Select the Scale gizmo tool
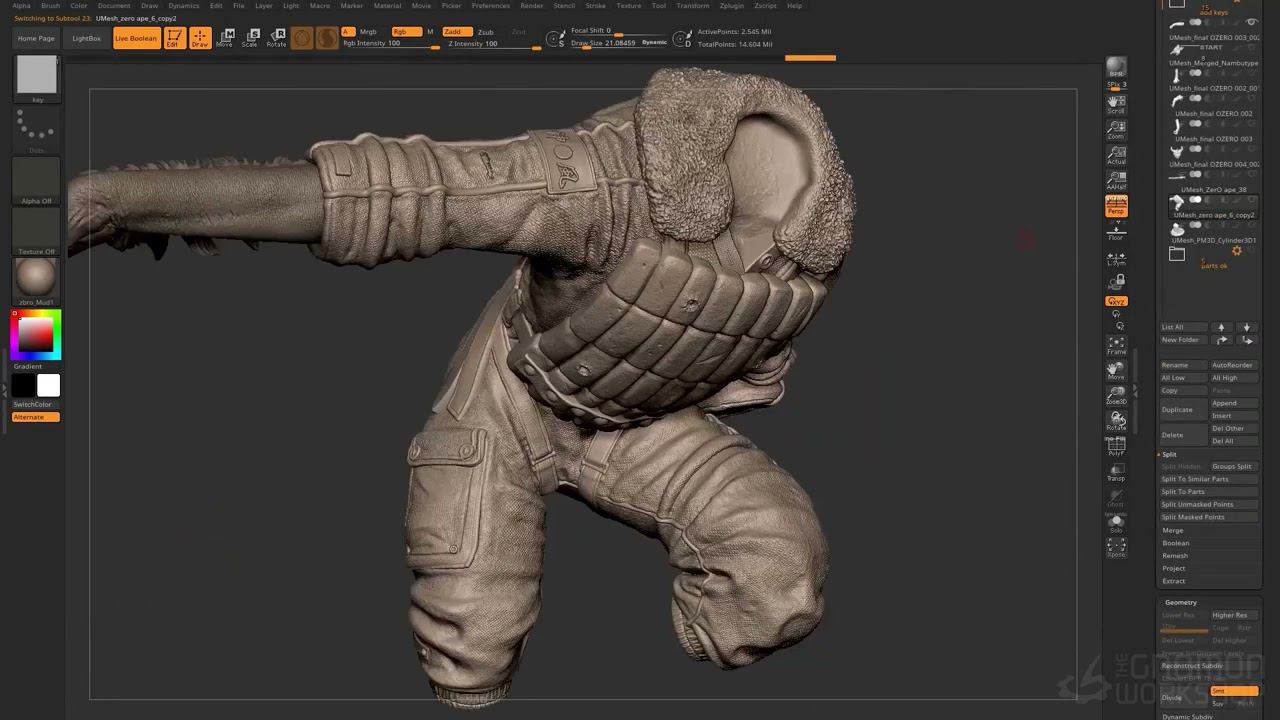The image size is (1280, 720). point(250,38)
